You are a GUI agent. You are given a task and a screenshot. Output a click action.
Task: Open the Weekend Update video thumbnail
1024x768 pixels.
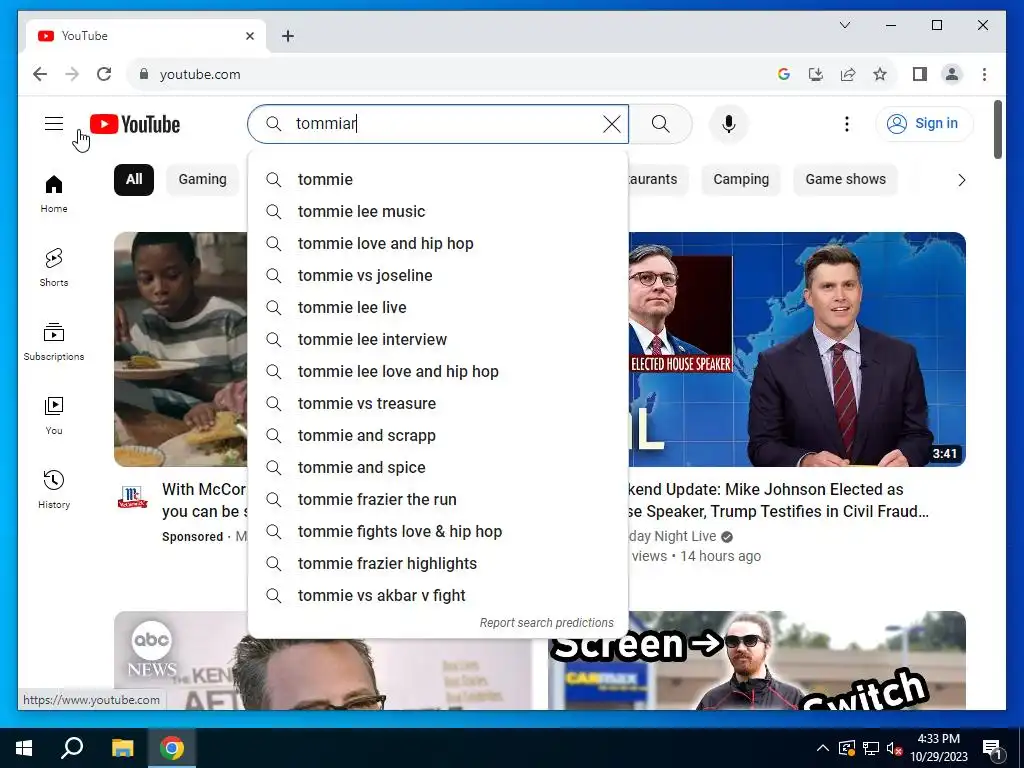click(797, 349)
